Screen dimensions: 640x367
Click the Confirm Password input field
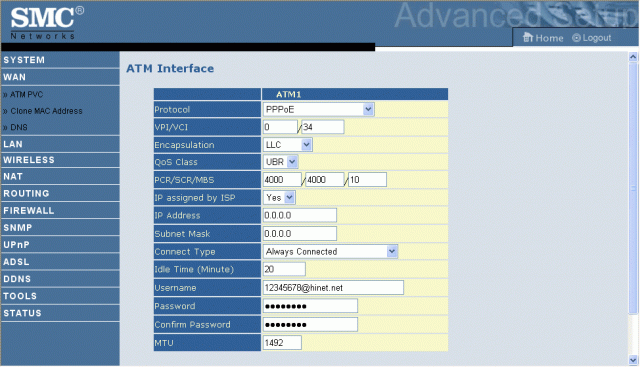pyautogui.click(x=310, y=325)
